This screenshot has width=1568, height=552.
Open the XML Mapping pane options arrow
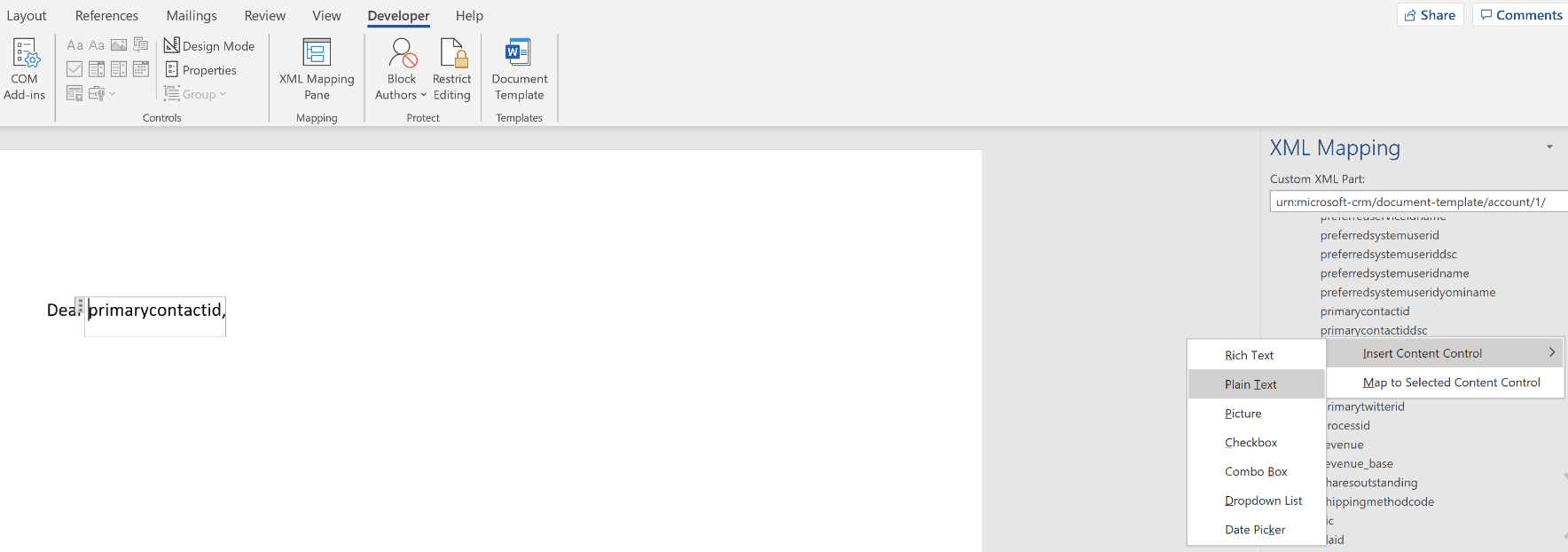pyautogui.click(x=1549, y=147)
